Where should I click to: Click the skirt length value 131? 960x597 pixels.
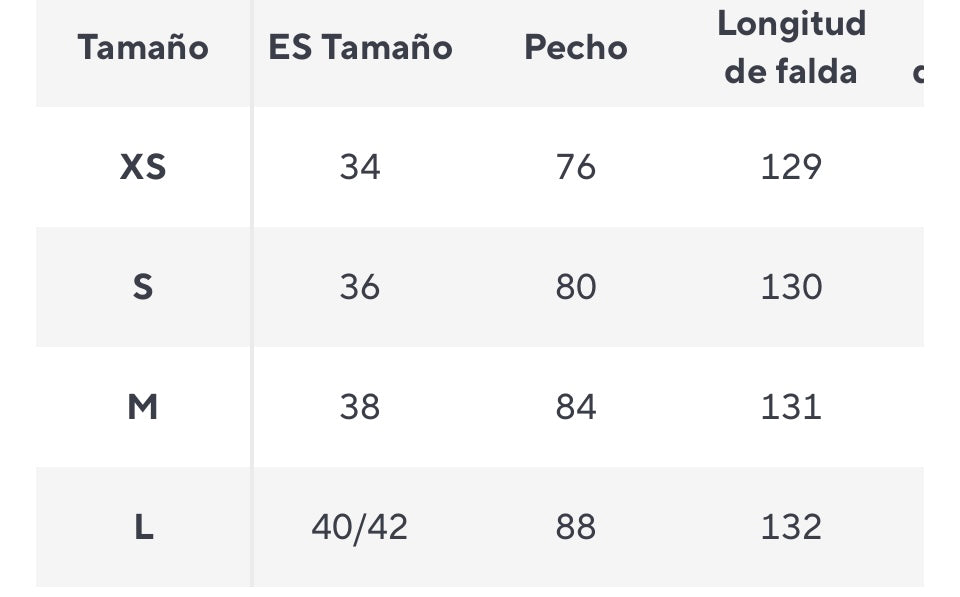pos(791,407)
